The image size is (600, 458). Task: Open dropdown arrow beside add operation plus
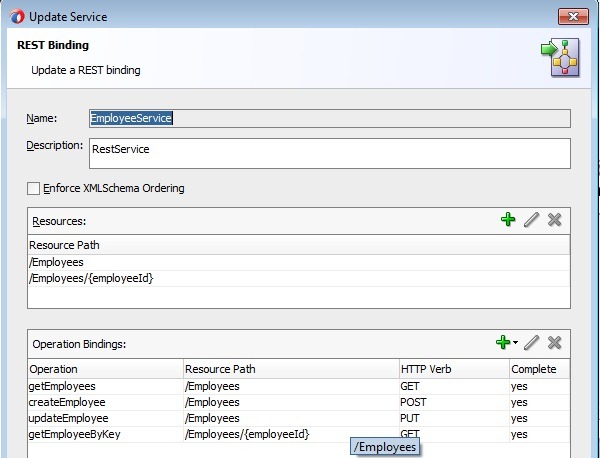coord(515,344)
